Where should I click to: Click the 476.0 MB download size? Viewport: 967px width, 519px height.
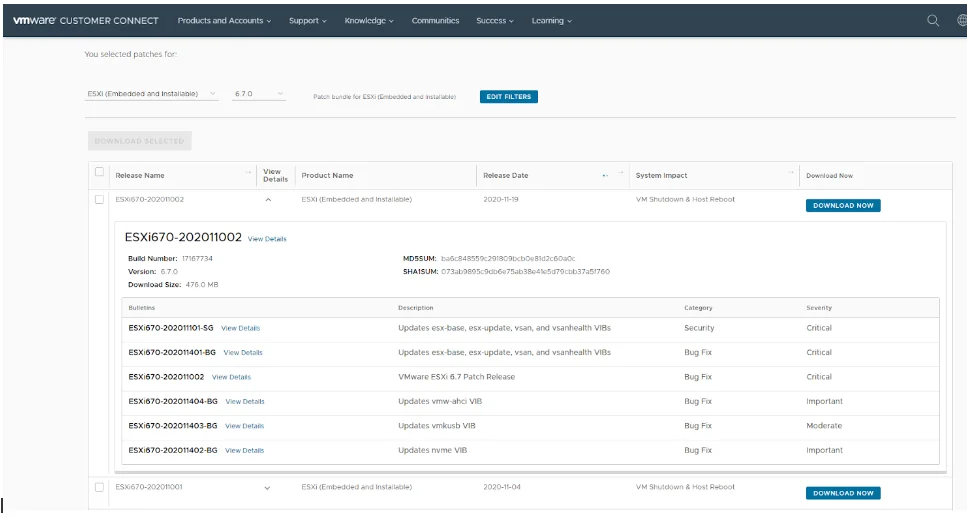pos(202,285)
